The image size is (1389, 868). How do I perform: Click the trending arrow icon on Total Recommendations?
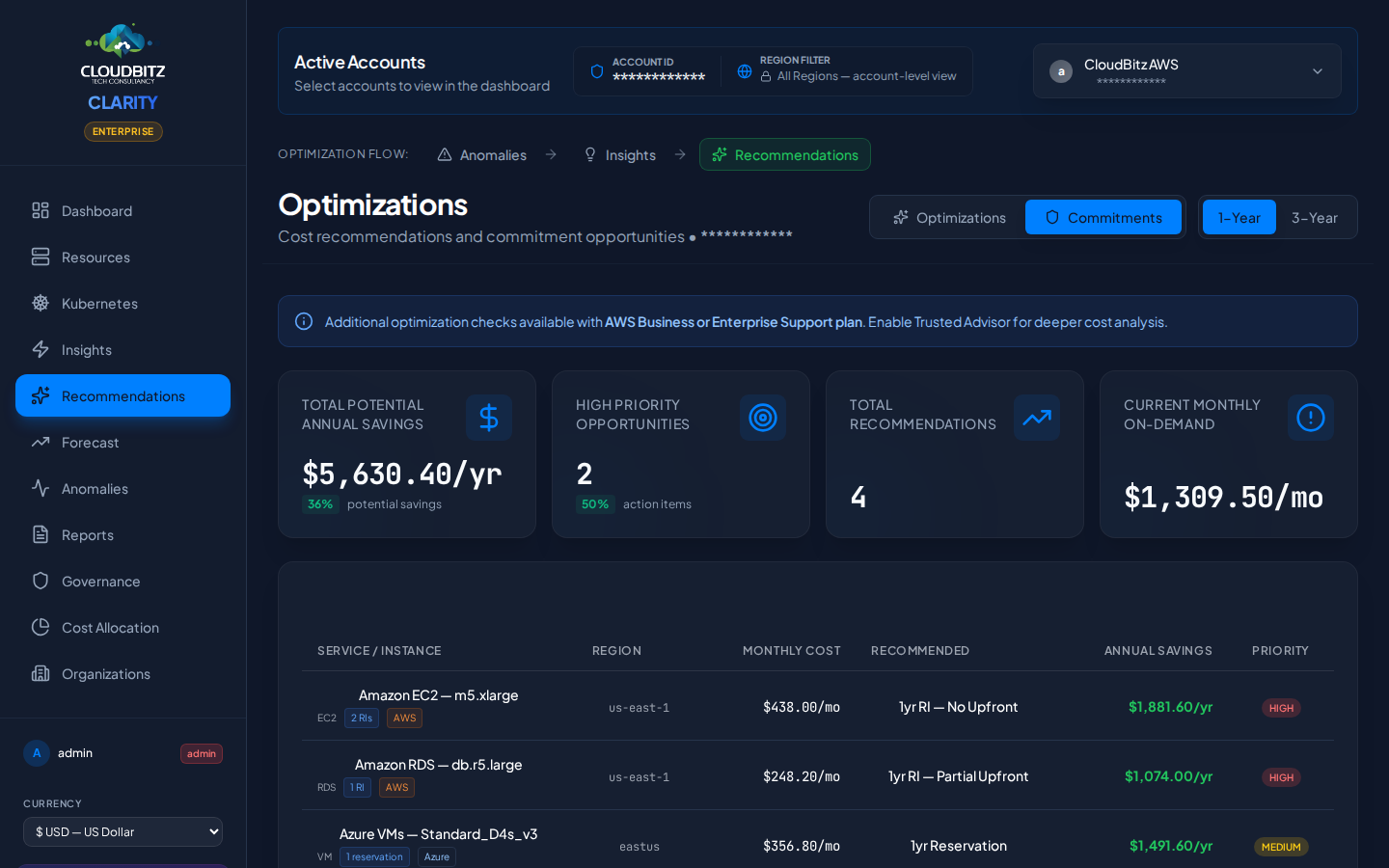click(1037, 418)
